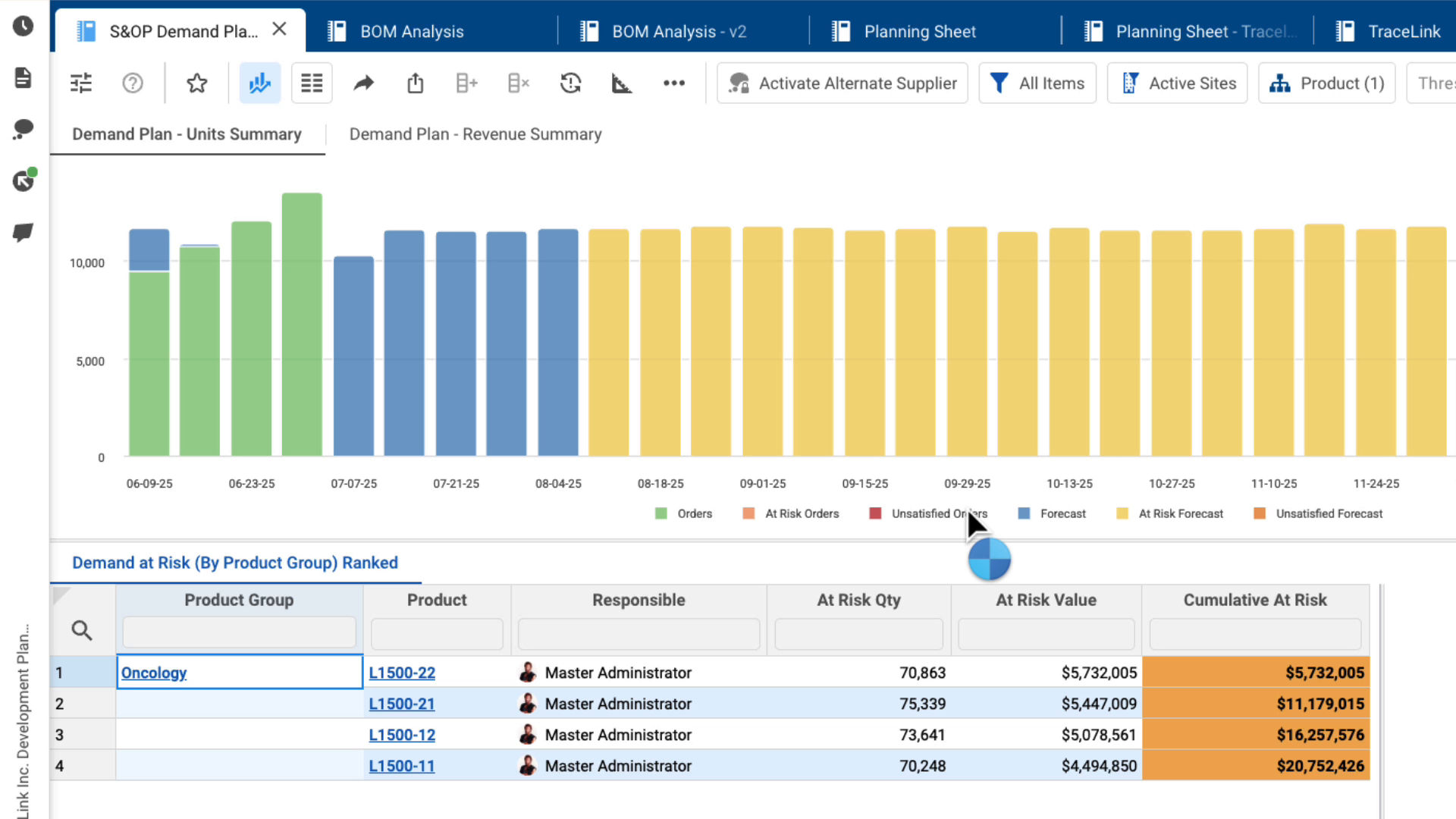
Task: Expand the Product (1) hierarchy dropdown
Action: (x=1326, y=83)
